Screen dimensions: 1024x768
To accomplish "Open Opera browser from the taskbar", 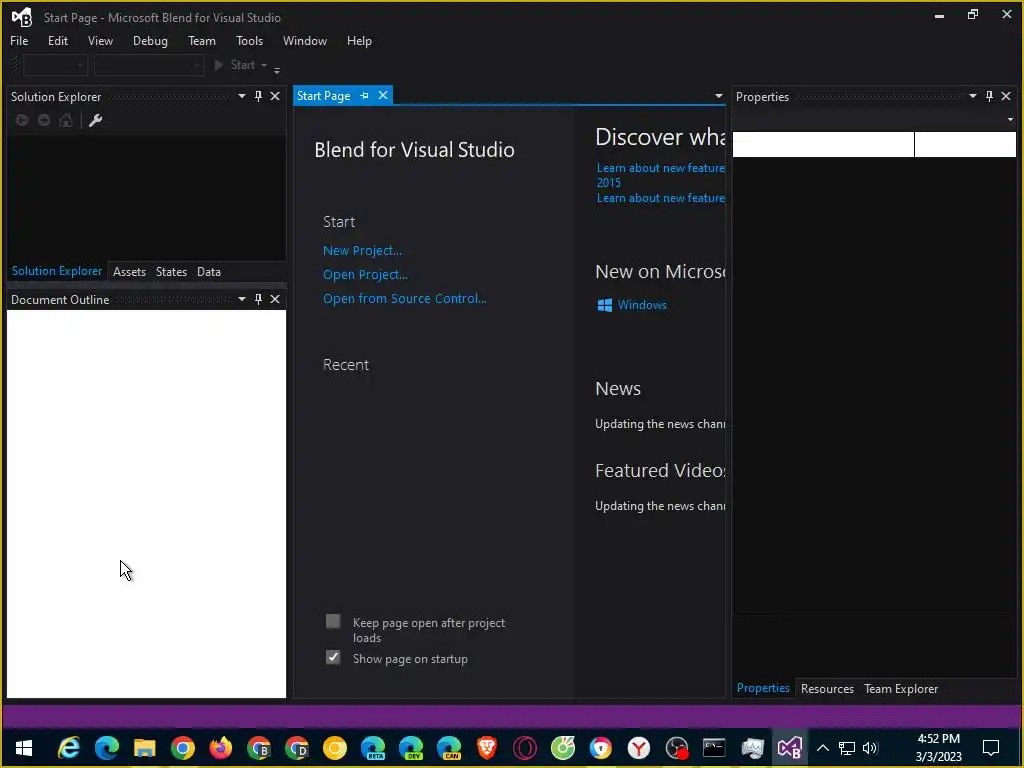I will [x=524, y=748].
